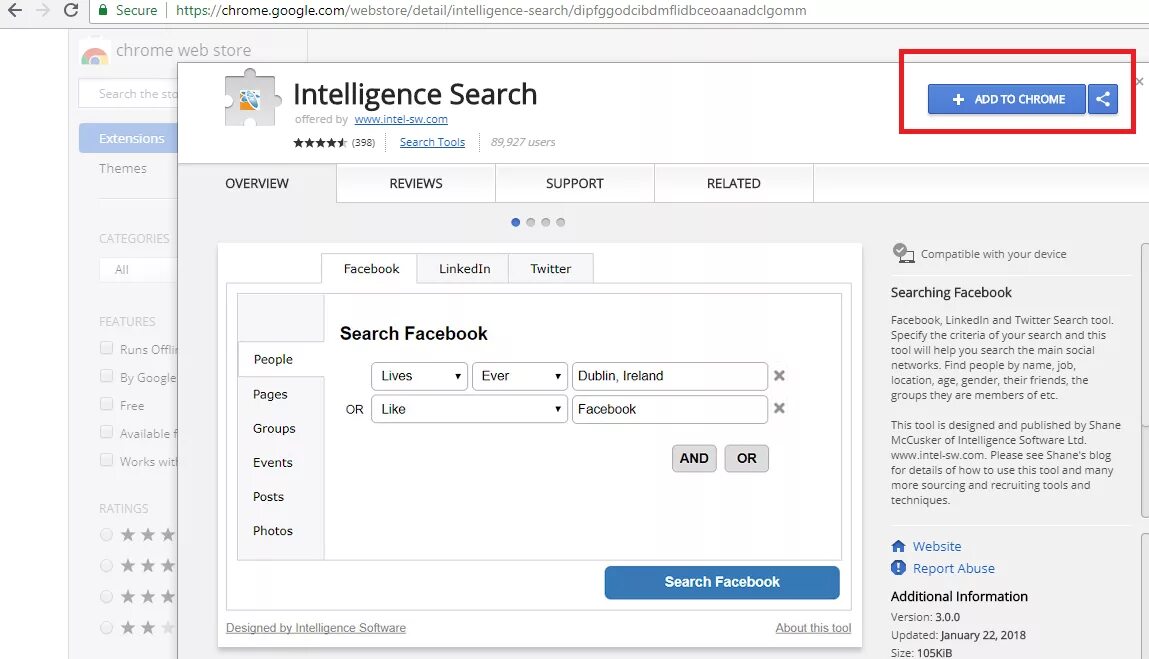The height and width of the screenshot is (659, 1149).
Task: Open the www.intel-sw.com link
Action: coord(401,119)
